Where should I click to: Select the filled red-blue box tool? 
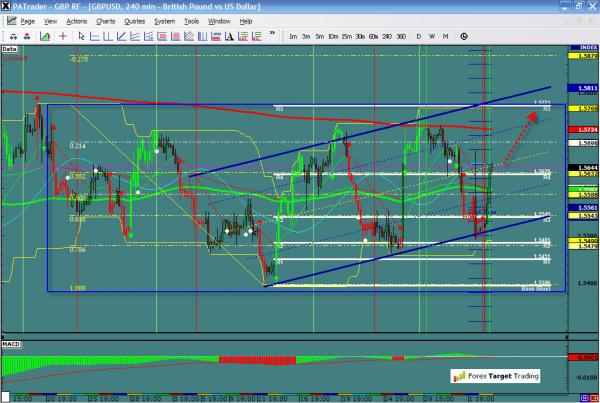176,36
